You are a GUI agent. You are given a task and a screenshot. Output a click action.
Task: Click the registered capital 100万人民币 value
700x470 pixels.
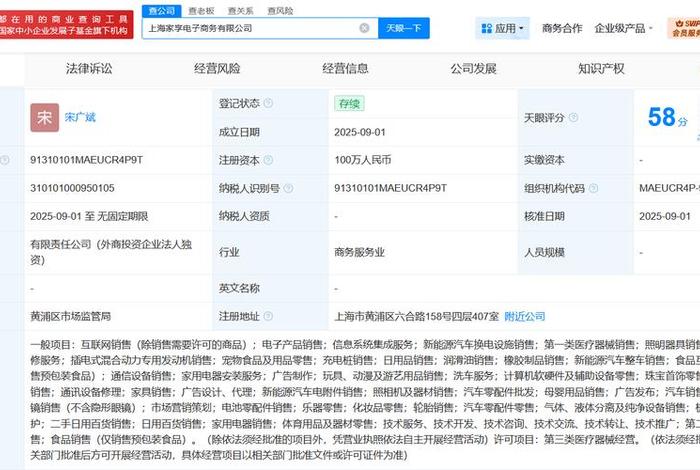click(362, 160)
